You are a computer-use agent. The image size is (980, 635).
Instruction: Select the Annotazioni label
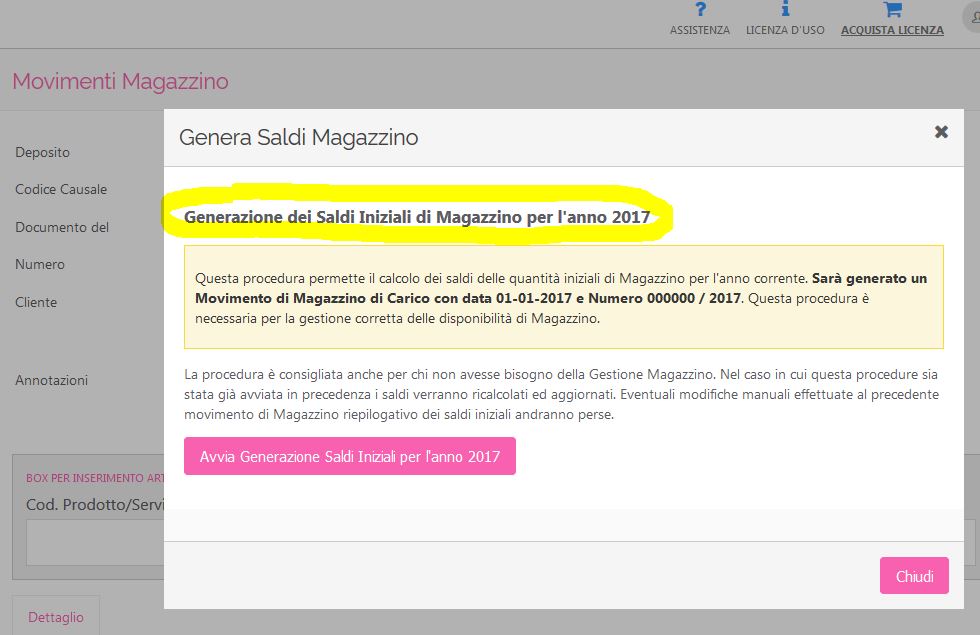tap(51, 380)
